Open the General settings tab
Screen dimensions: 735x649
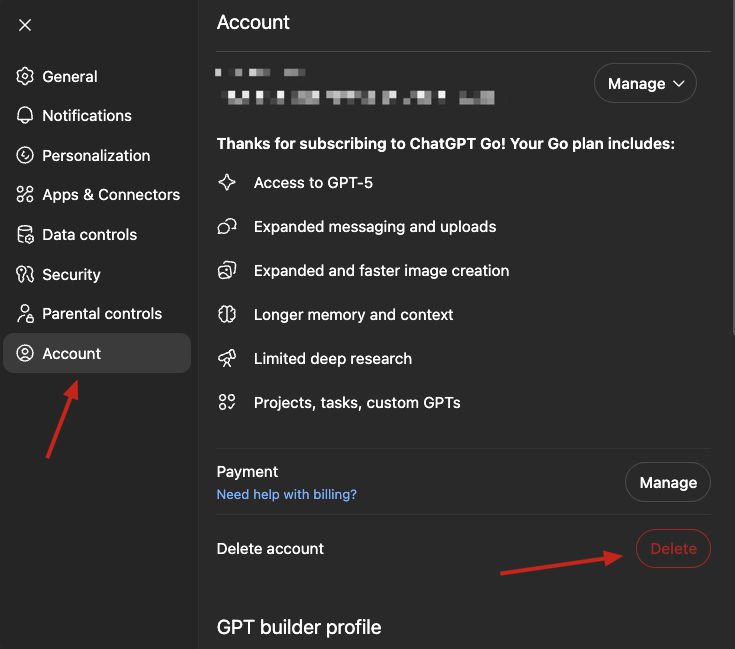point(97,76)
